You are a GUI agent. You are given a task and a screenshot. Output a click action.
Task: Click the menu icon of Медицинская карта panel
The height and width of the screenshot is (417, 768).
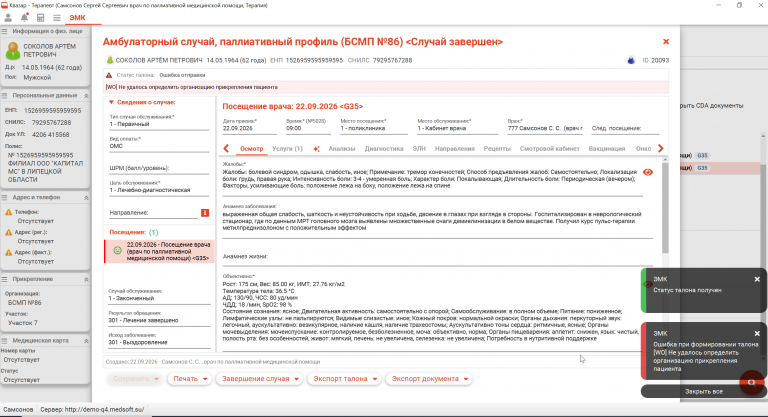pyautogui.click(x=4, y=341)
